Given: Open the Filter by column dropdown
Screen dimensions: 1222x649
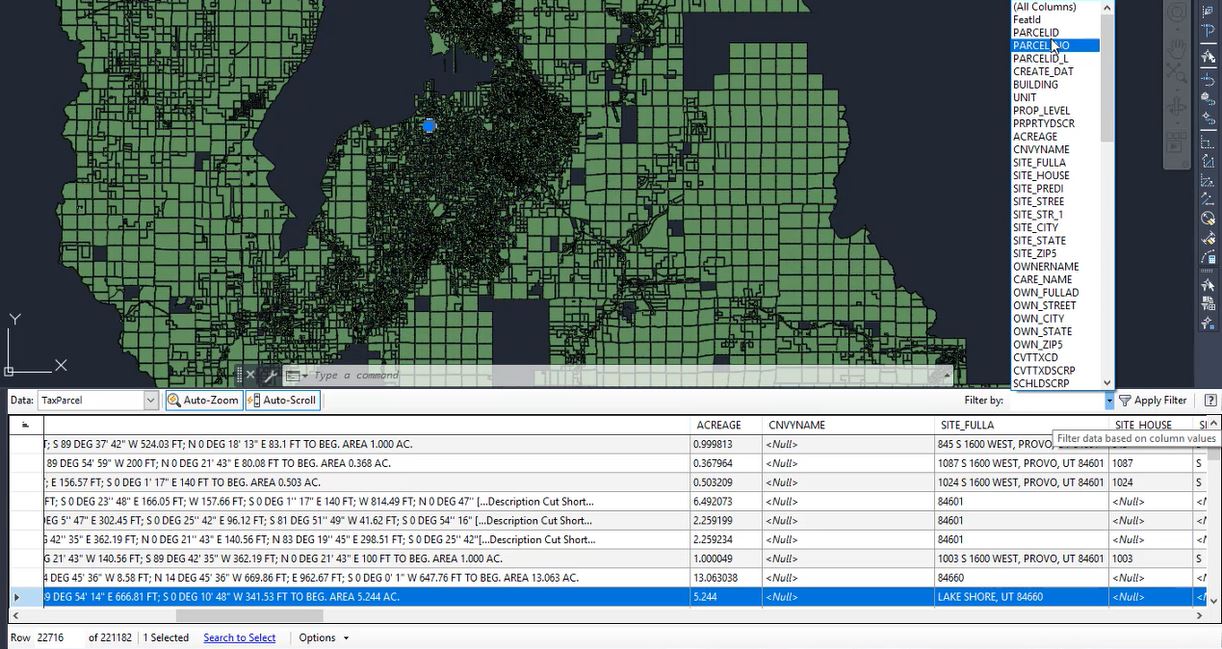Looking at the screenshot, I should point(1110,400).
